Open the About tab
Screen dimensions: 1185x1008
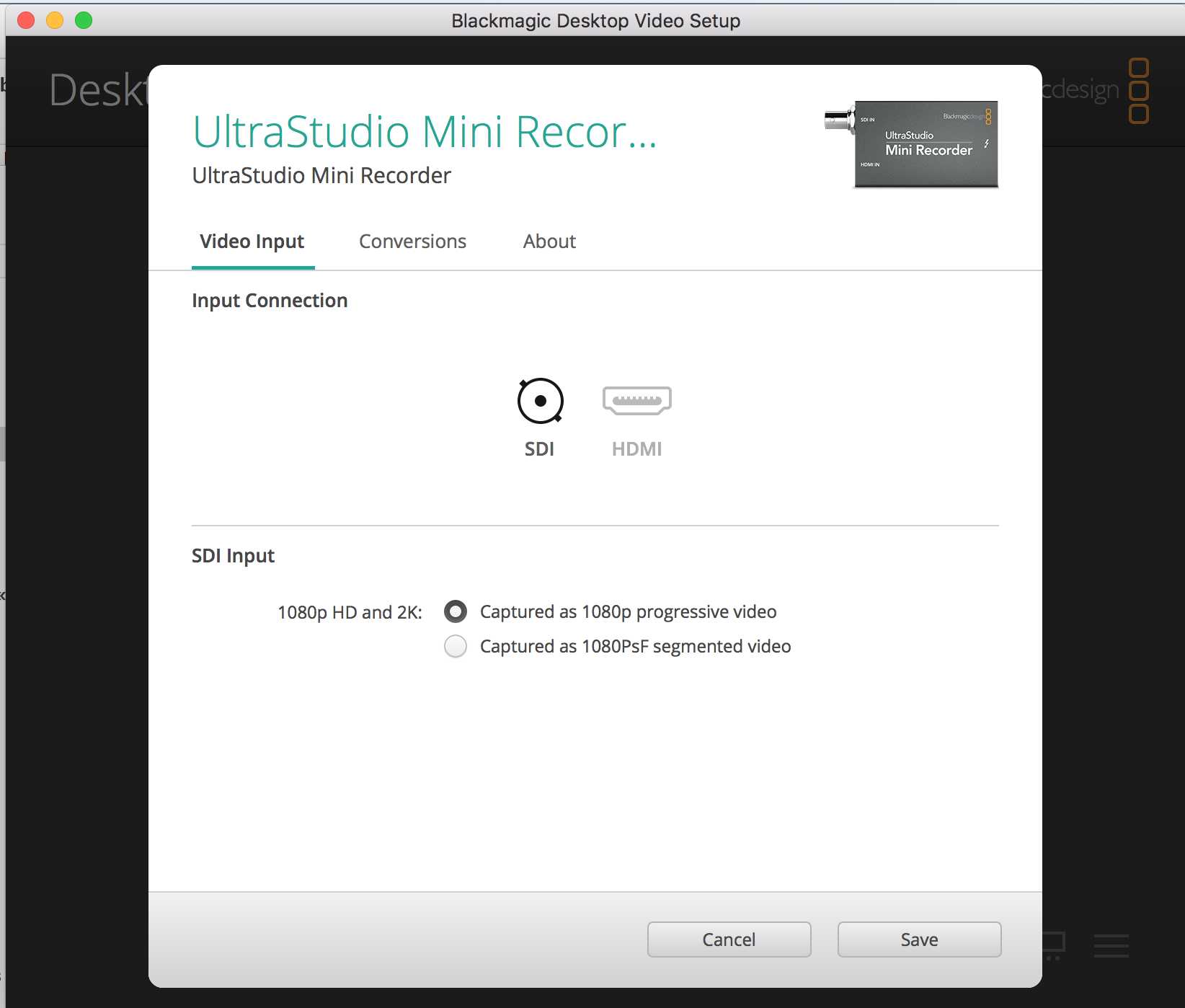pos(549,242)
